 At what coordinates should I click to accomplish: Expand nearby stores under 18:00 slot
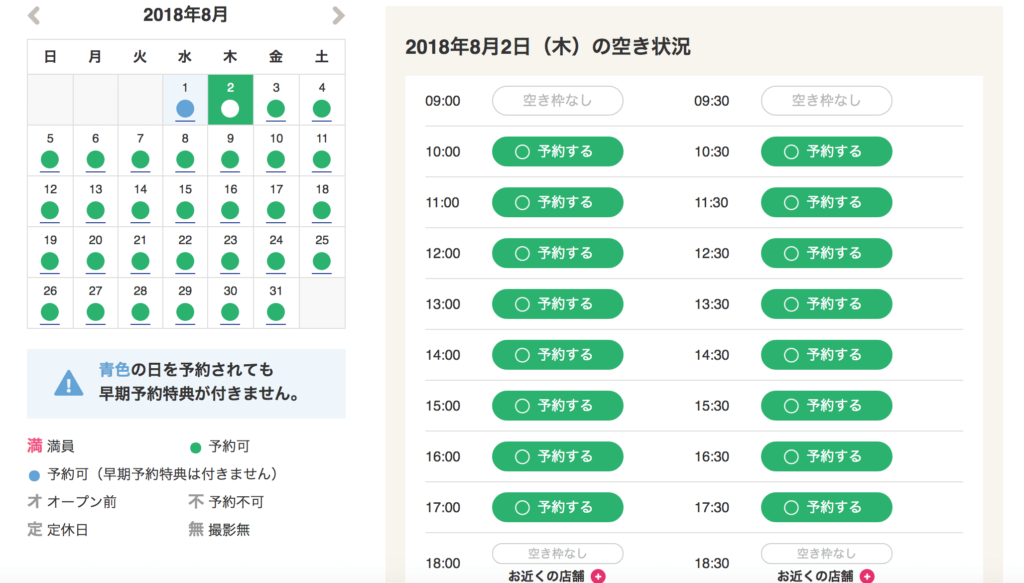548,576
